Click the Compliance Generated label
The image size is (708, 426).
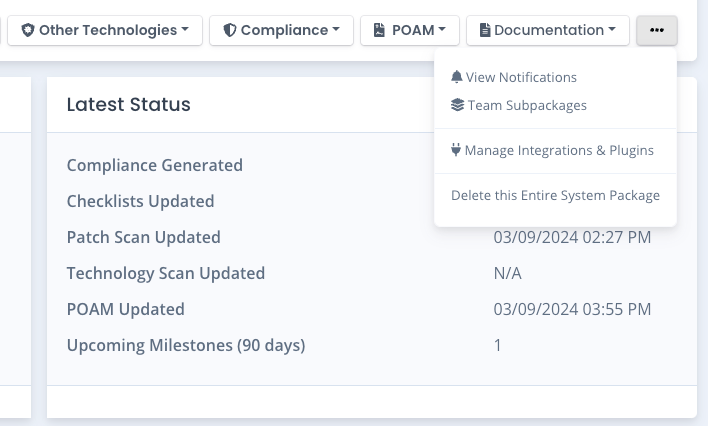[155, 165]
